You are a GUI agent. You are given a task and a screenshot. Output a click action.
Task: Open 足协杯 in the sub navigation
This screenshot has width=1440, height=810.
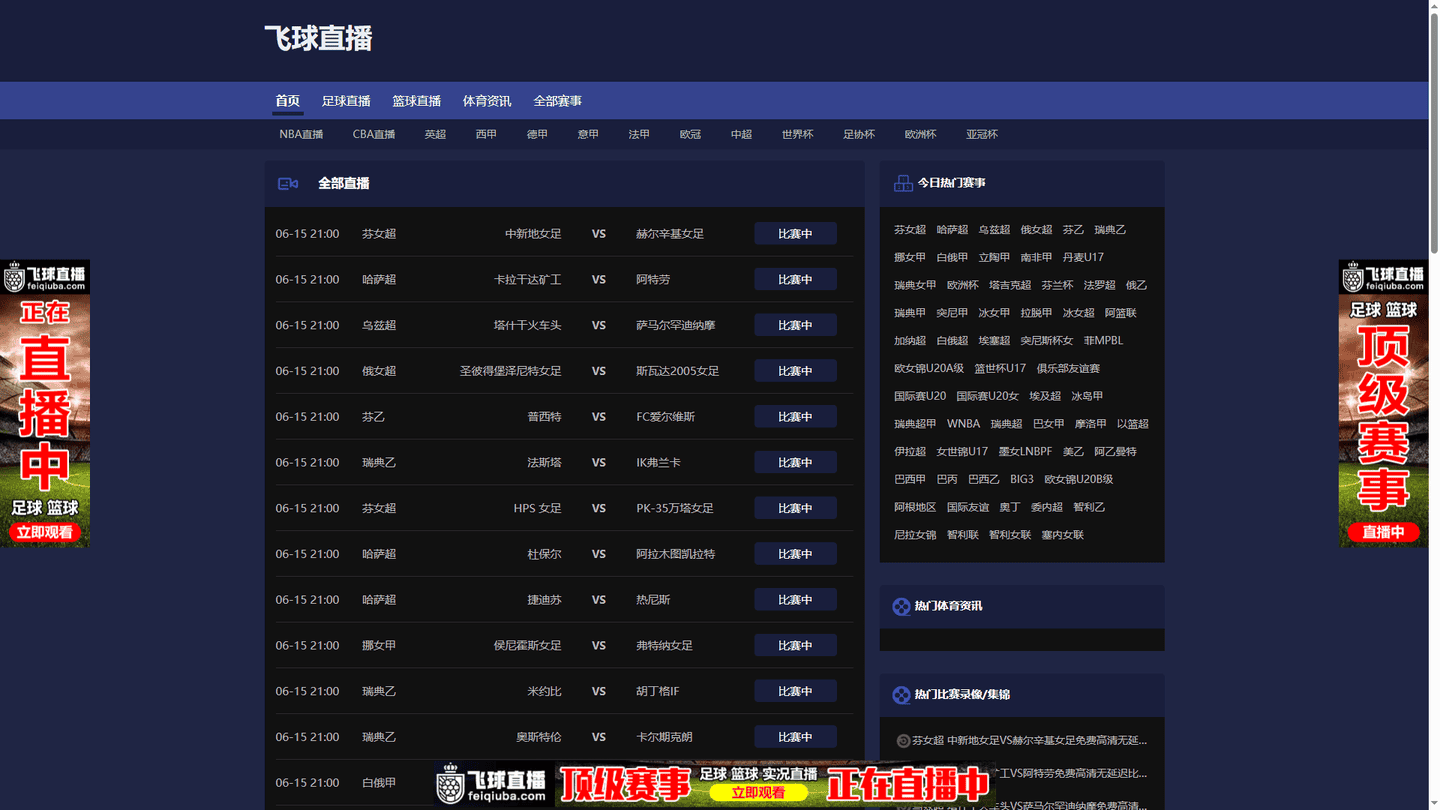tap(858, 134)
